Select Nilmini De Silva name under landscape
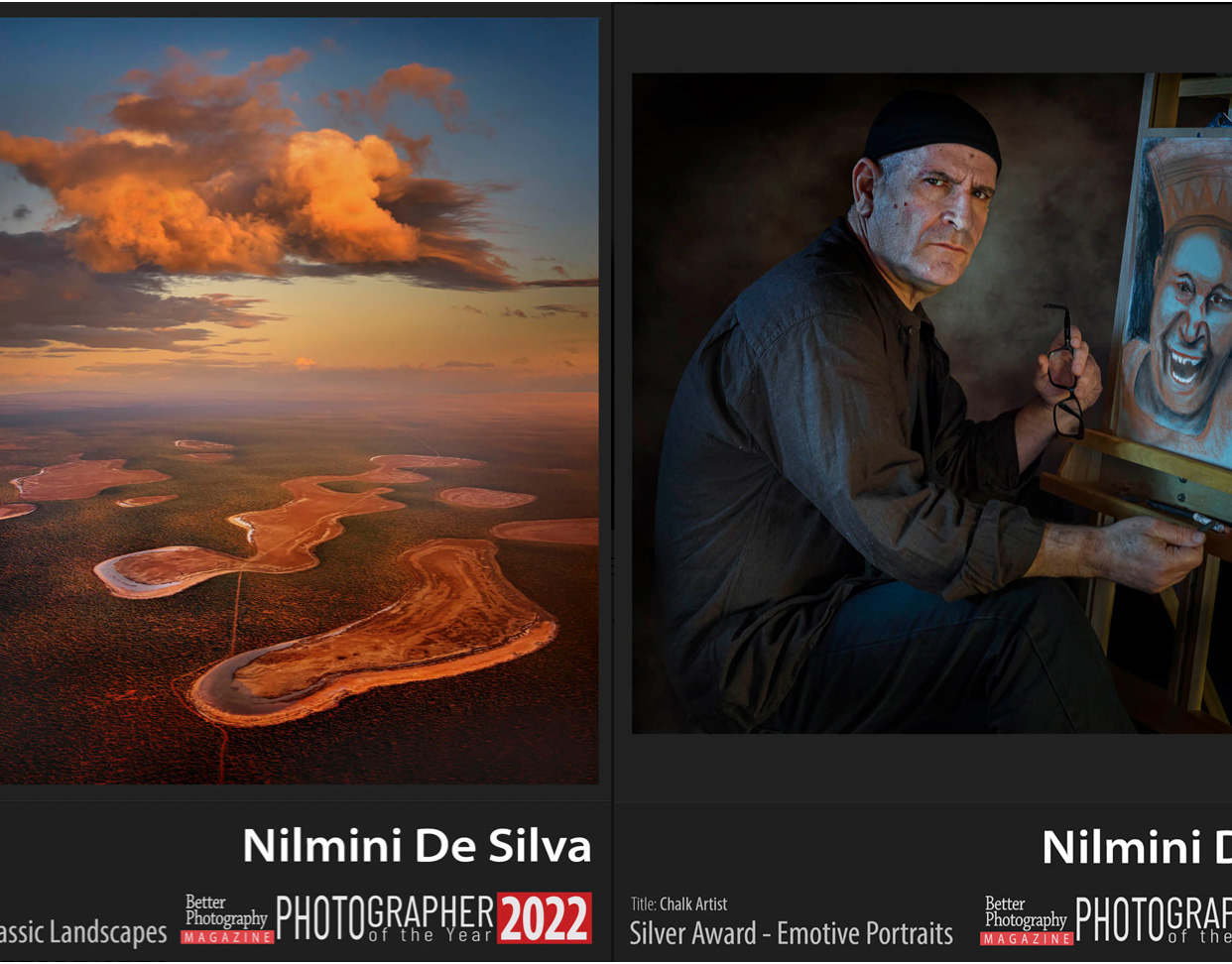 point(417,846)
